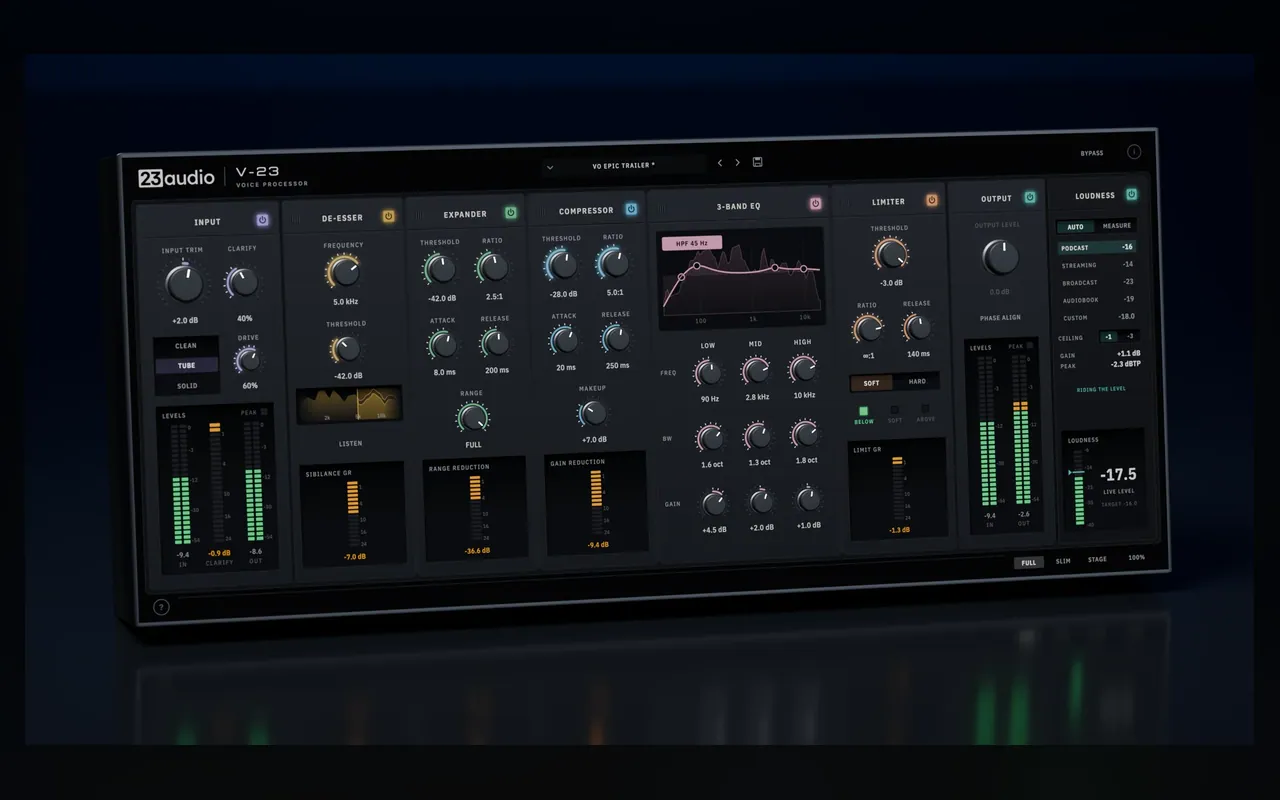Open the VO EPIC TRAILER preset name
The image size is (1280, 800).
pyautogui.click(x=624, y=165)
